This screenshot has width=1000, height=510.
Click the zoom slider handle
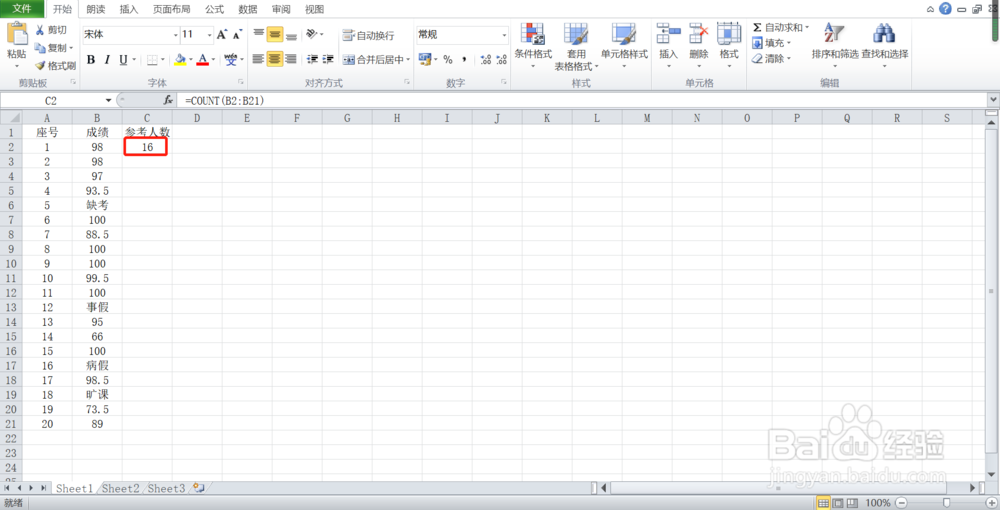(947, 503)
